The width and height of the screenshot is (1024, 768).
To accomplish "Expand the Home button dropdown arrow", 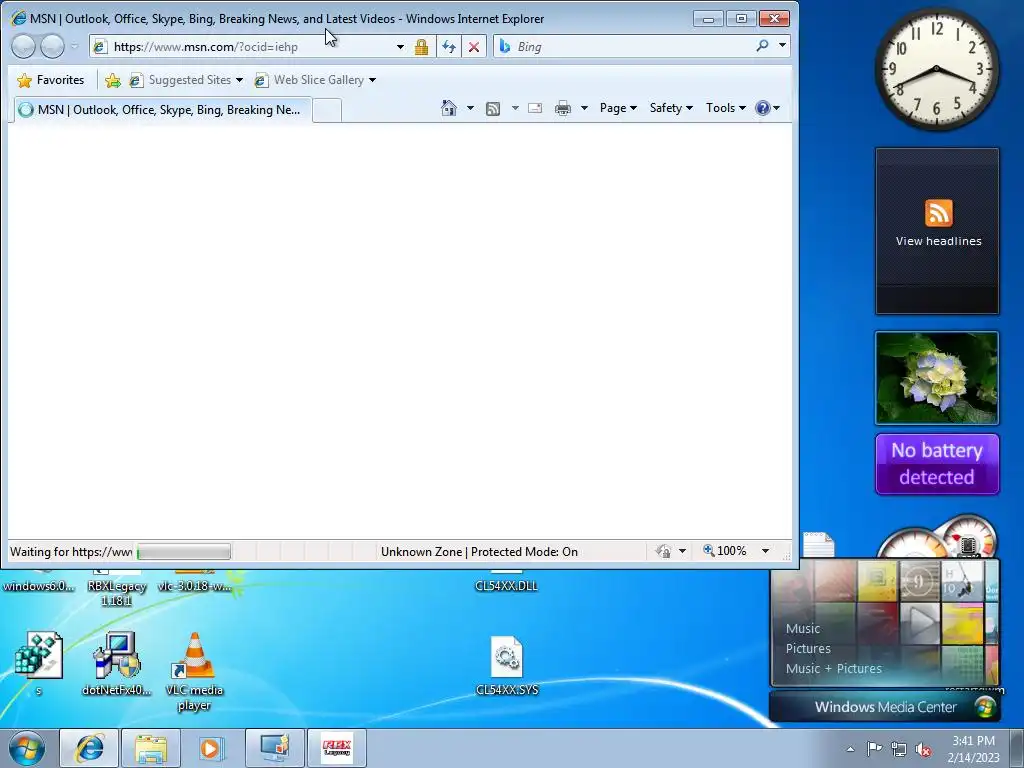I will pyautogui.click(x=470, y=108).
